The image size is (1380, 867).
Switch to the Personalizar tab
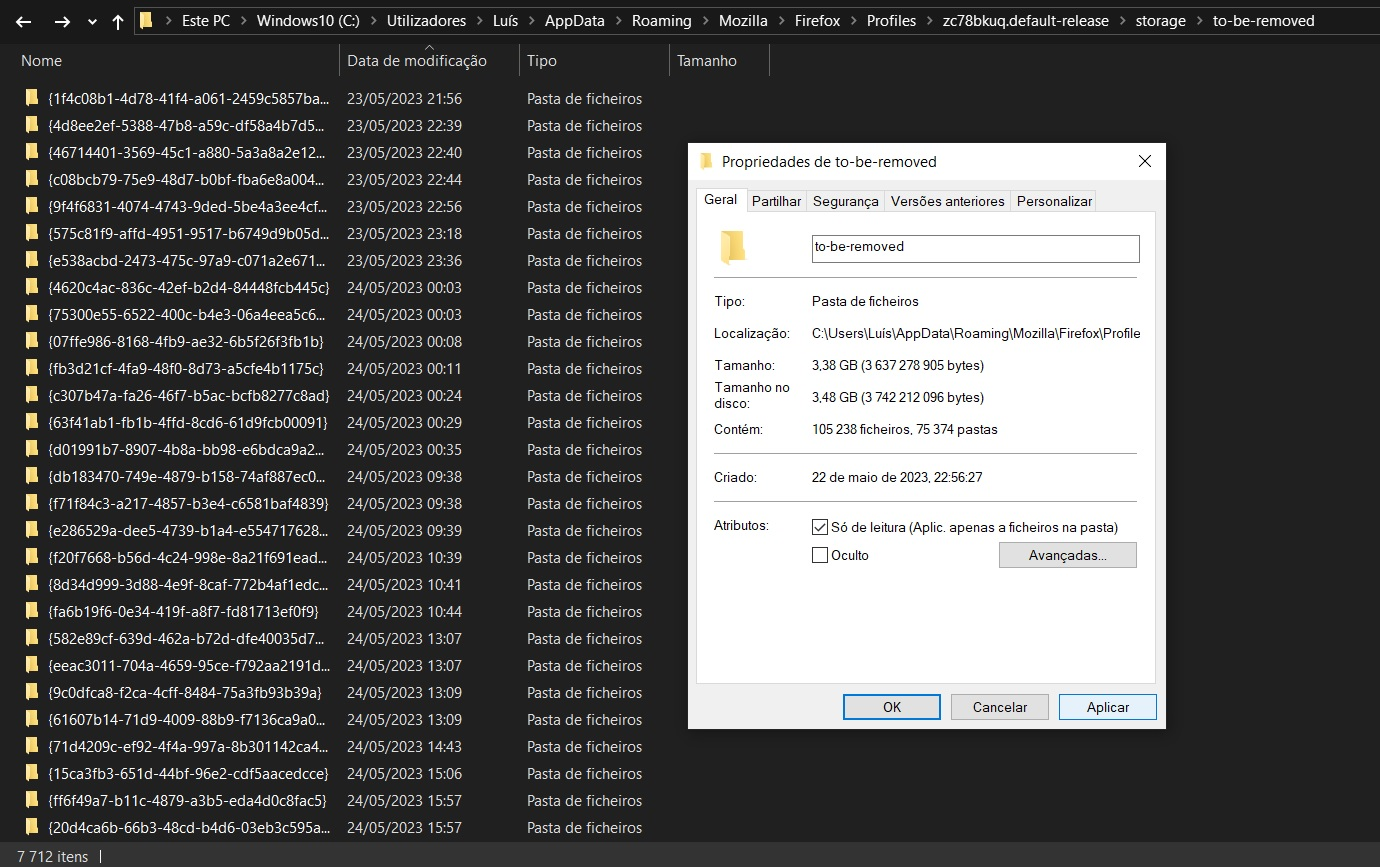coord(1054,201)
